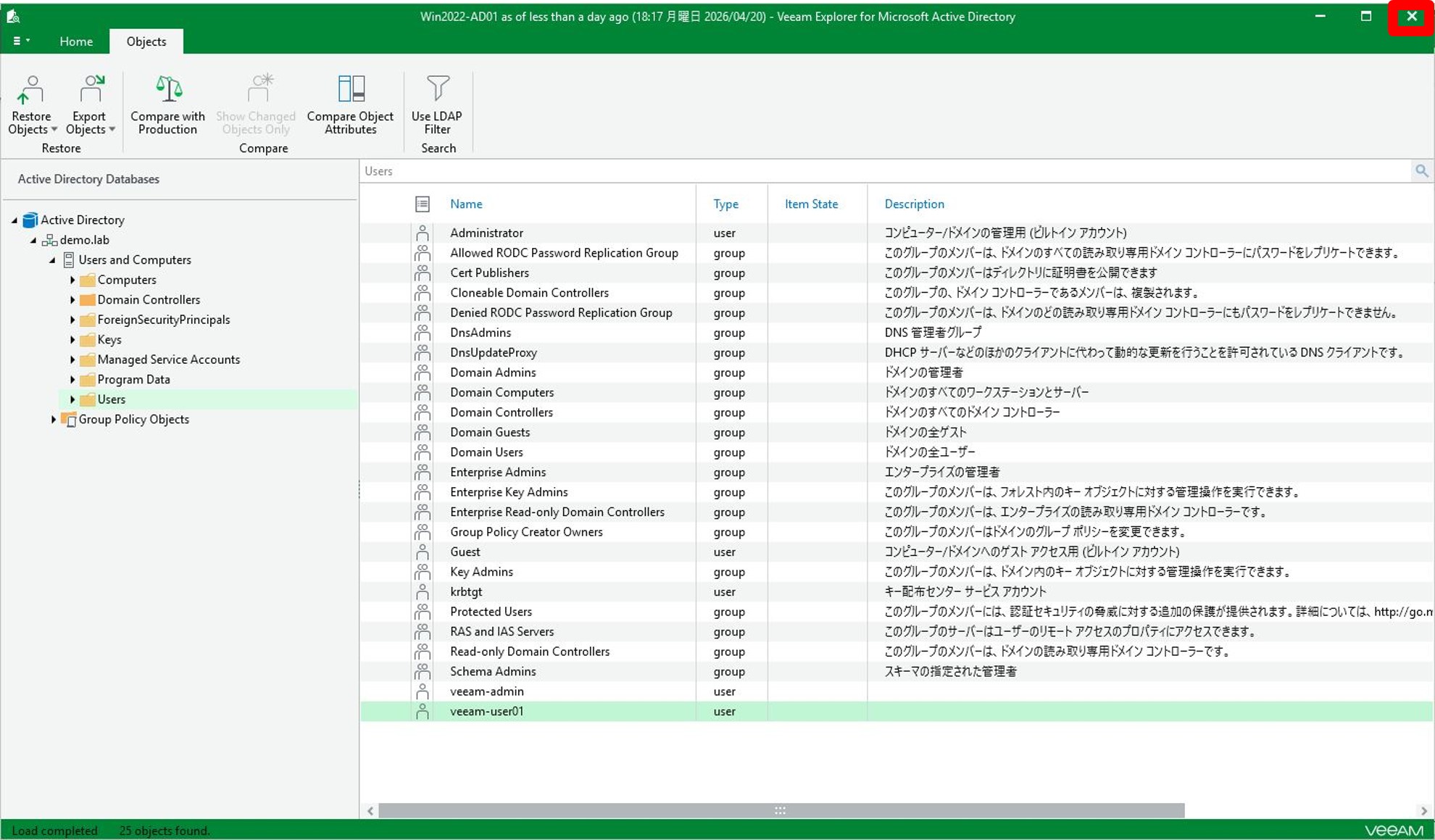Expand the Keys folder arrow

coord(72,340)
